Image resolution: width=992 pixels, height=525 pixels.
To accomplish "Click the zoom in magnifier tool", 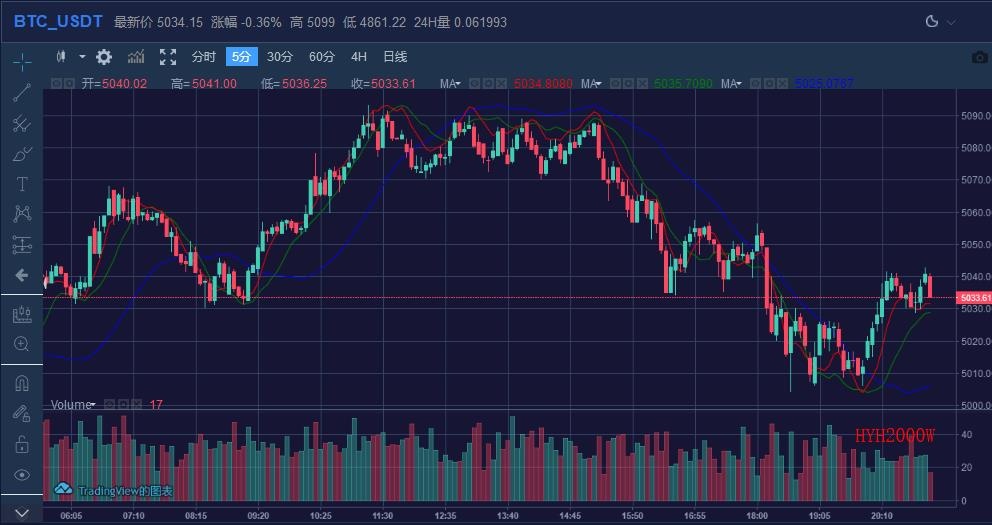I will click(x=22, y=344).
